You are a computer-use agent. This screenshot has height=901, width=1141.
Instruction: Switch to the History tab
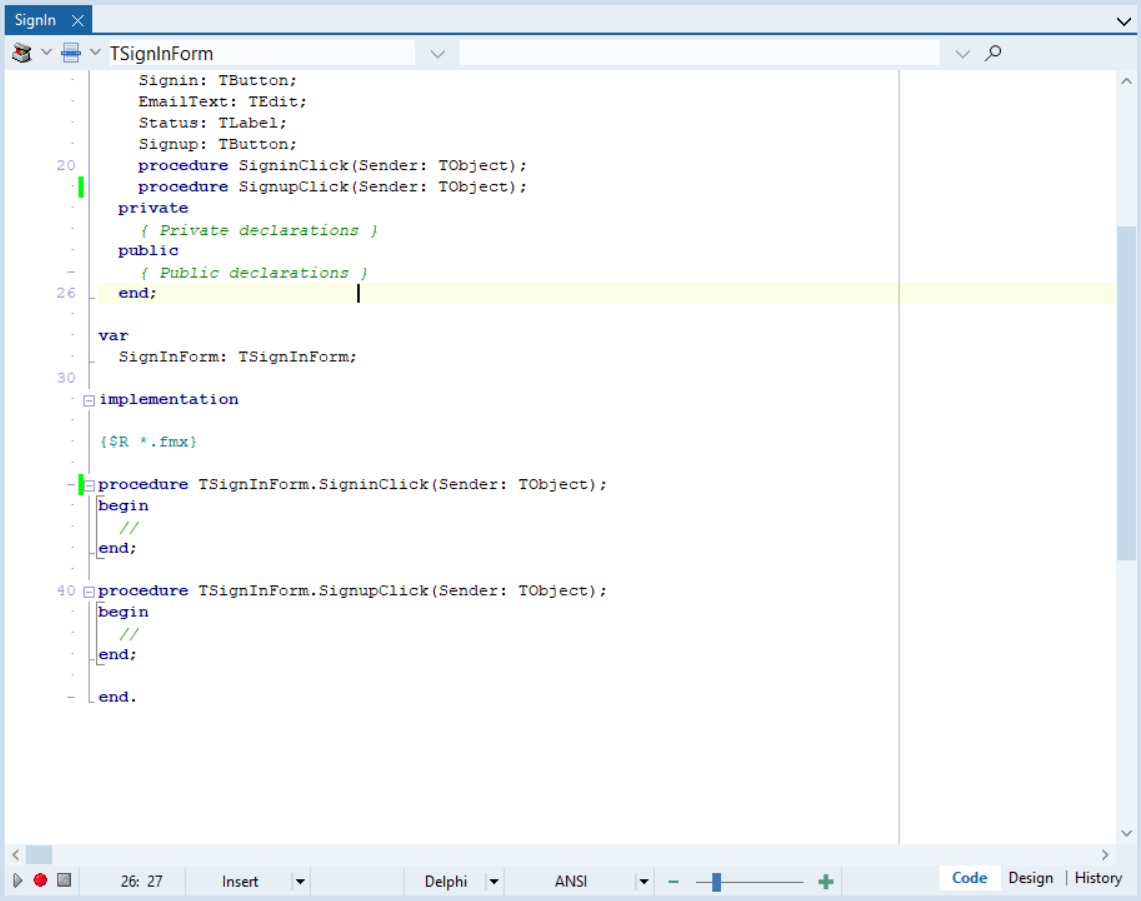click(1098, 878)
